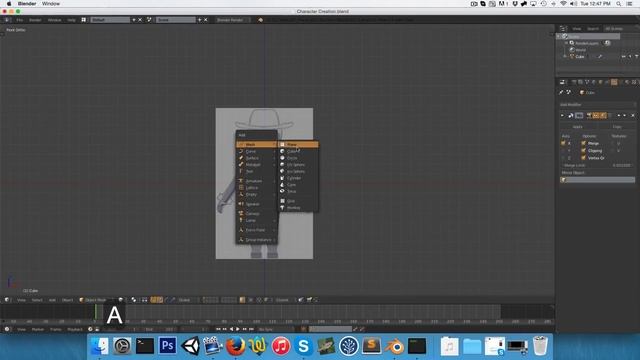Viewport: 640px width, 360px height.
Task: Click the viewport shading icon
Action: click(x=120, y=300)
